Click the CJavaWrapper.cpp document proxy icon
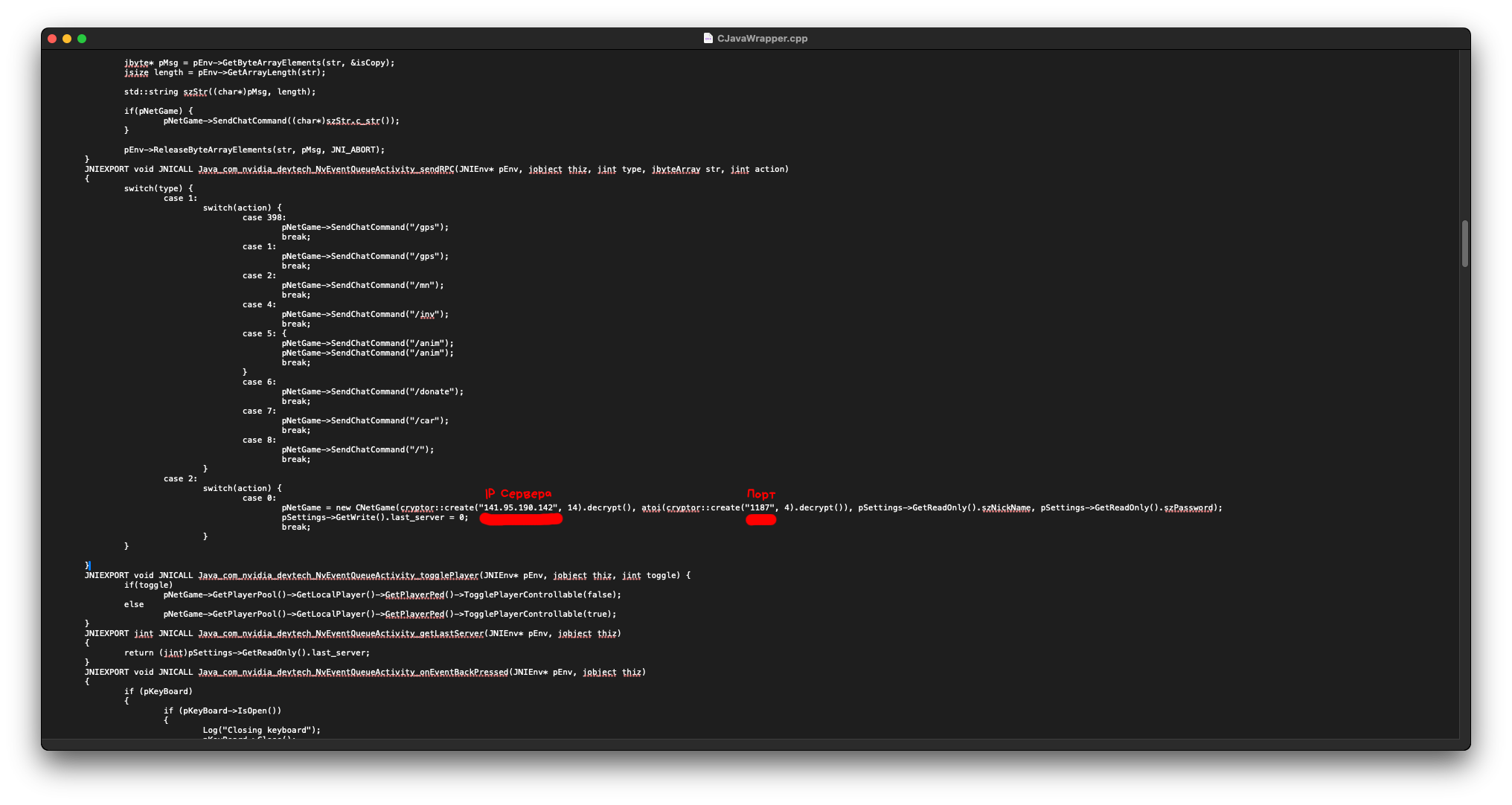Viewport: 1512px width, 805px height. 708,38
